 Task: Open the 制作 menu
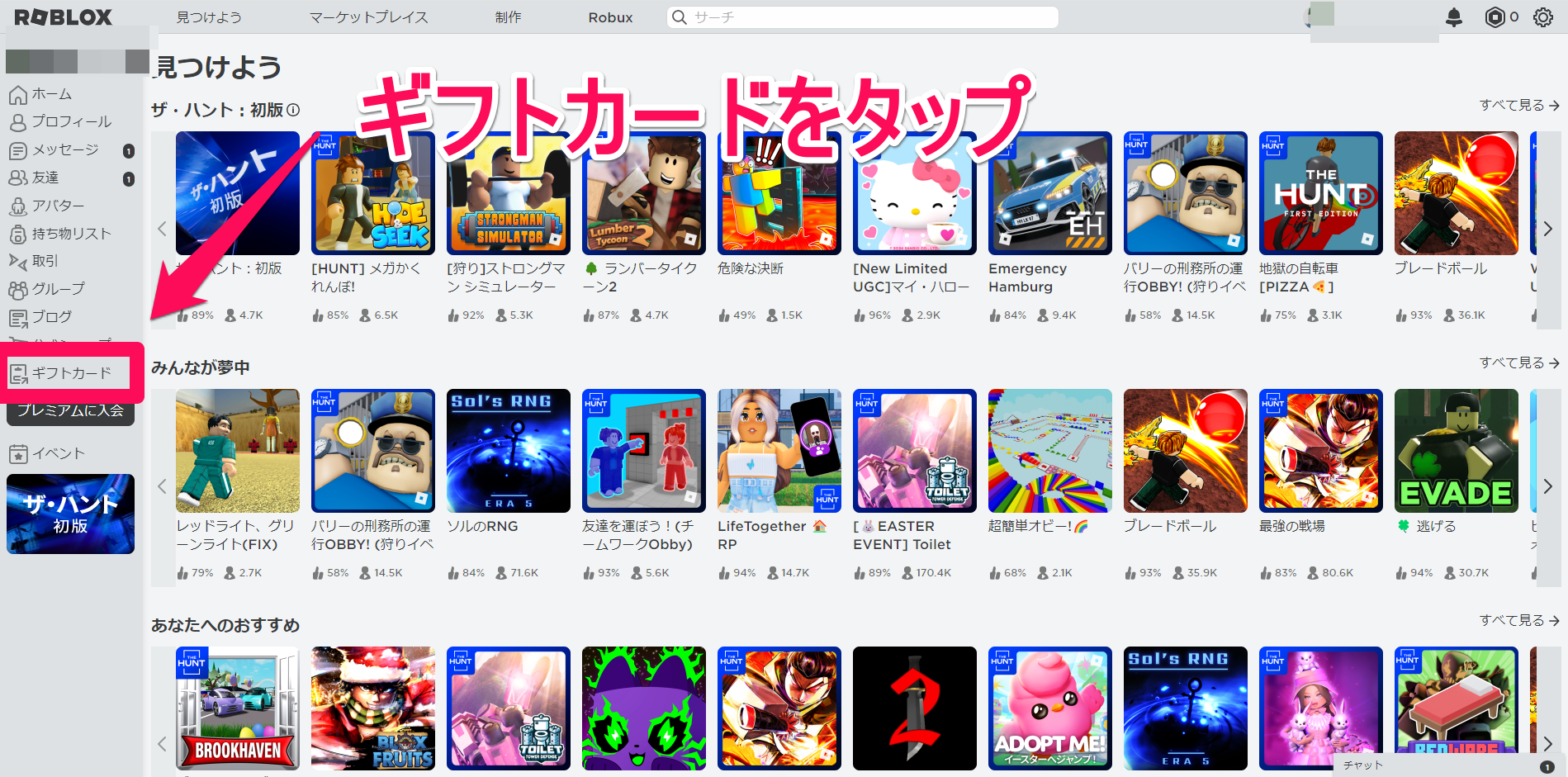tap(508, 17)
